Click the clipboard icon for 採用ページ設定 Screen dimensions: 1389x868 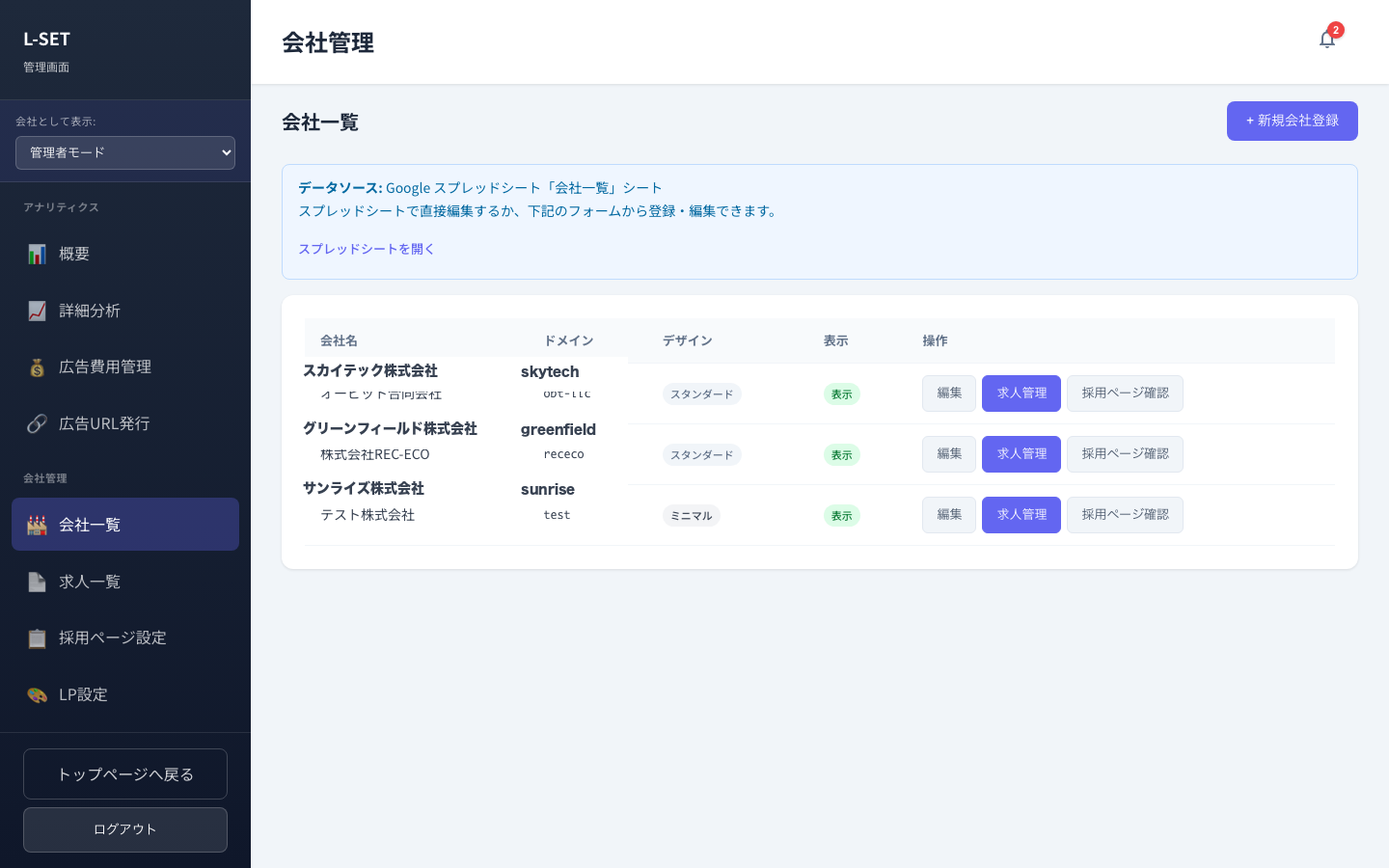pyautogui.click(x=37, y=637)
